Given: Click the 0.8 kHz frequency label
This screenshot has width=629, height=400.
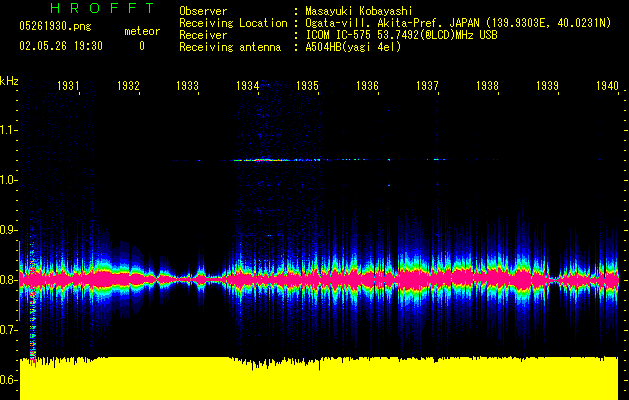Looking at the screenshot, I should pos(9,280).
